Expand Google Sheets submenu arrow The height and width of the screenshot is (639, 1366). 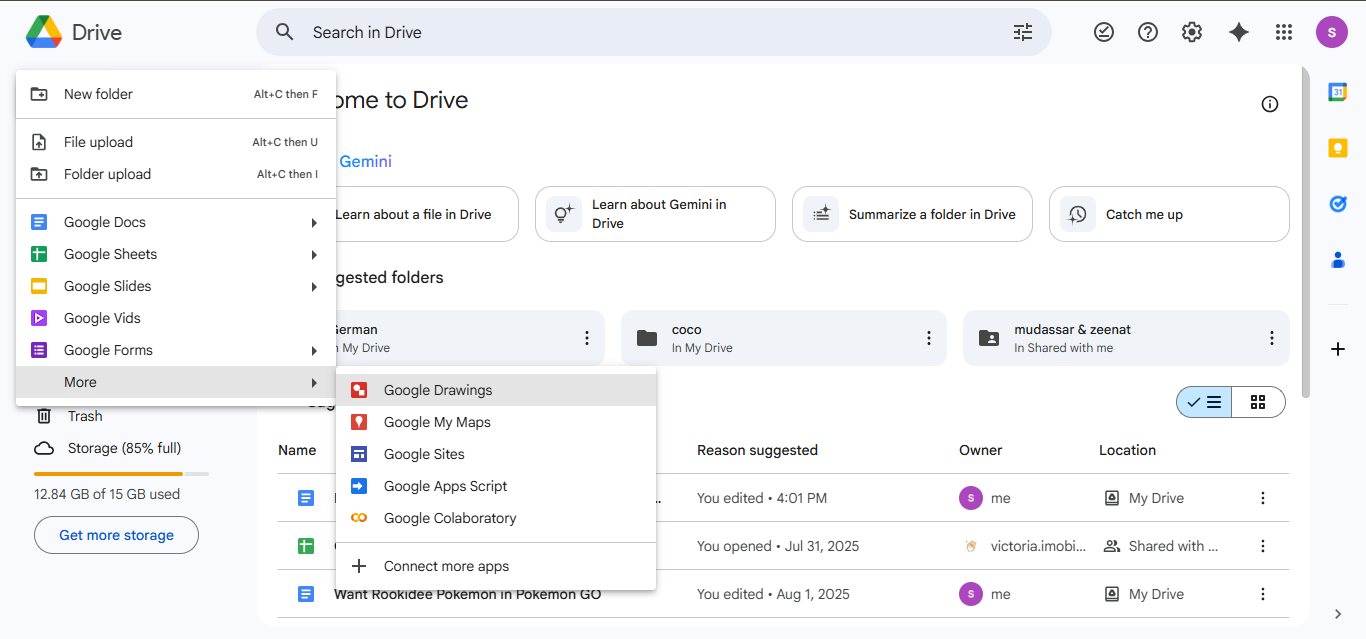point(314,254)
